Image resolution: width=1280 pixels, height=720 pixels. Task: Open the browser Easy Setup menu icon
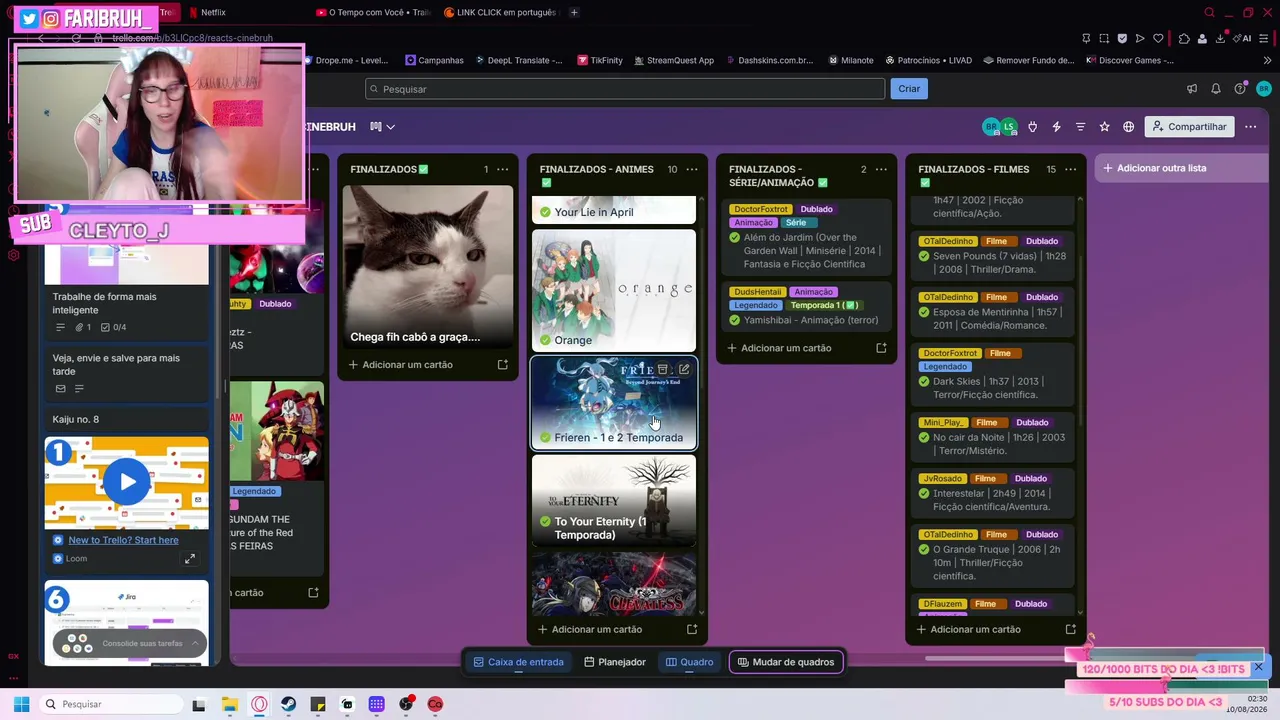click(1266, 39)
